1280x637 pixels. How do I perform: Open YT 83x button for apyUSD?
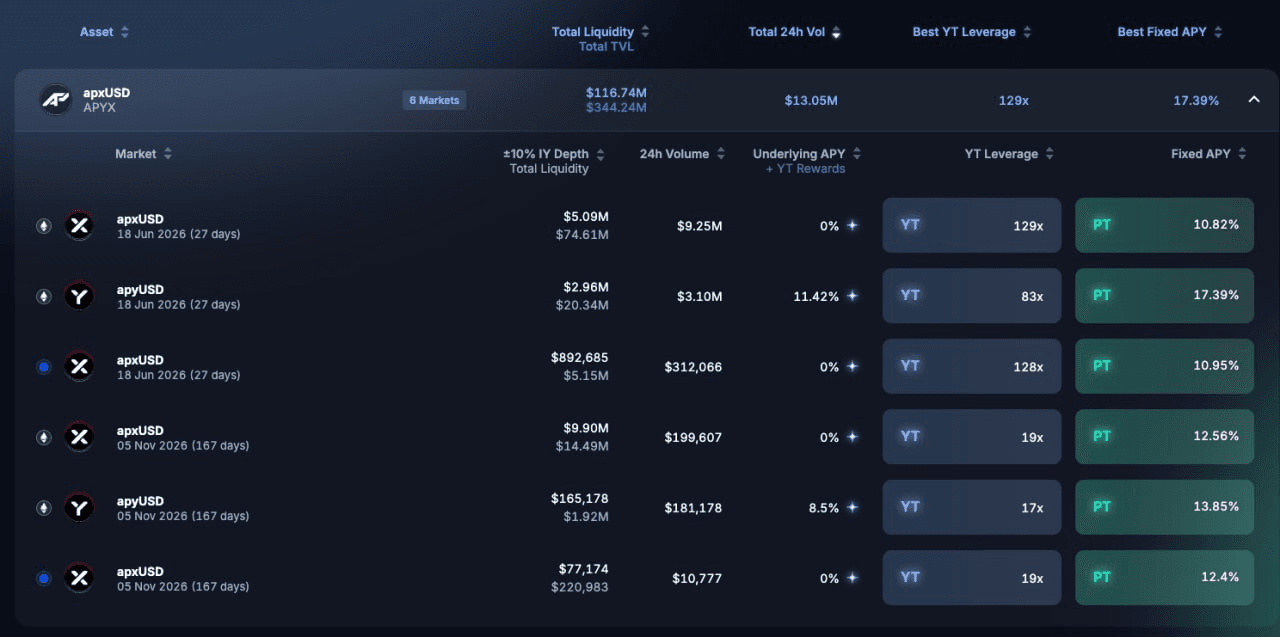[972, 295]
